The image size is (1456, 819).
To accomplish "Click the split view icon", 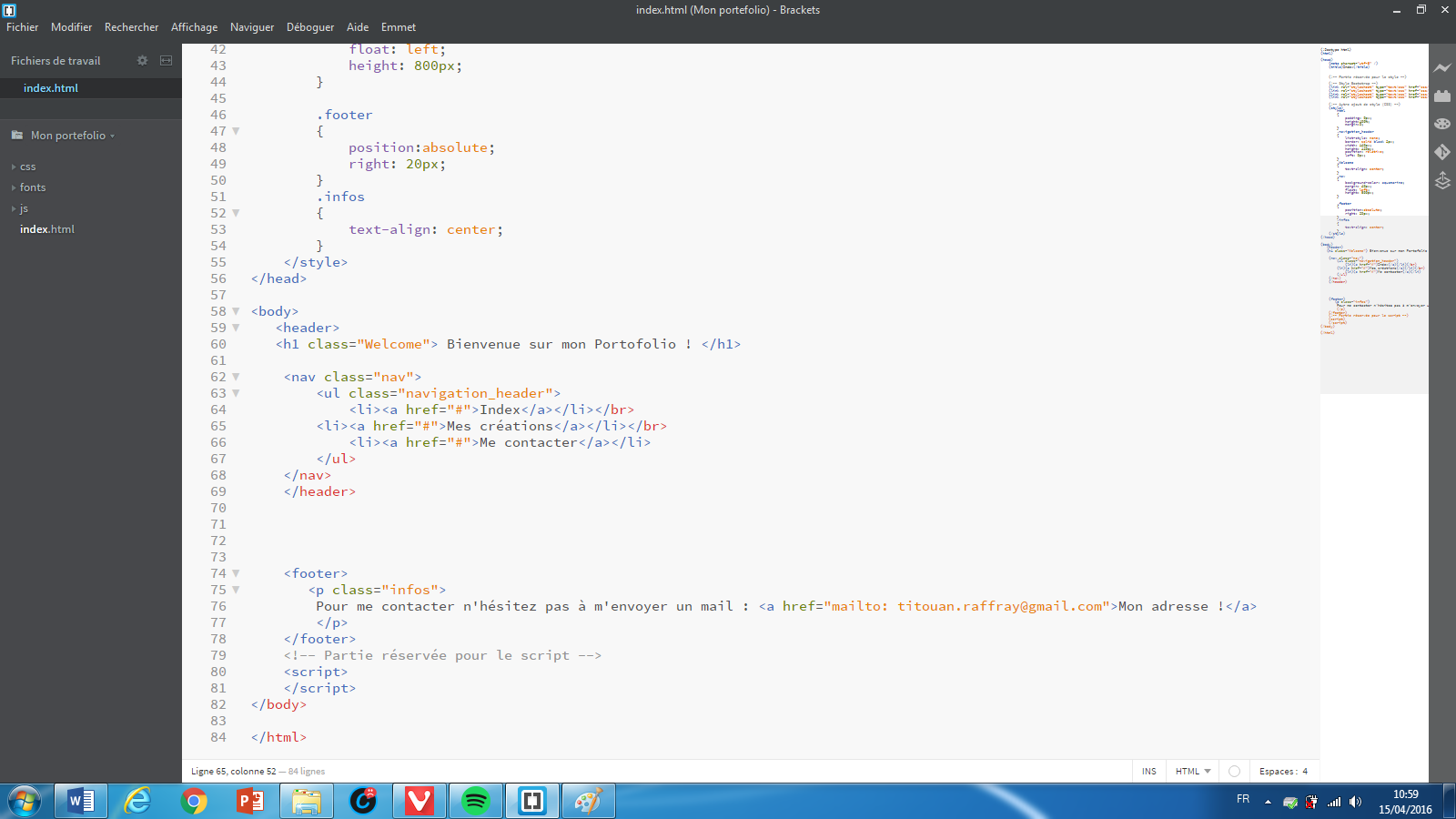I will [166, 60].
